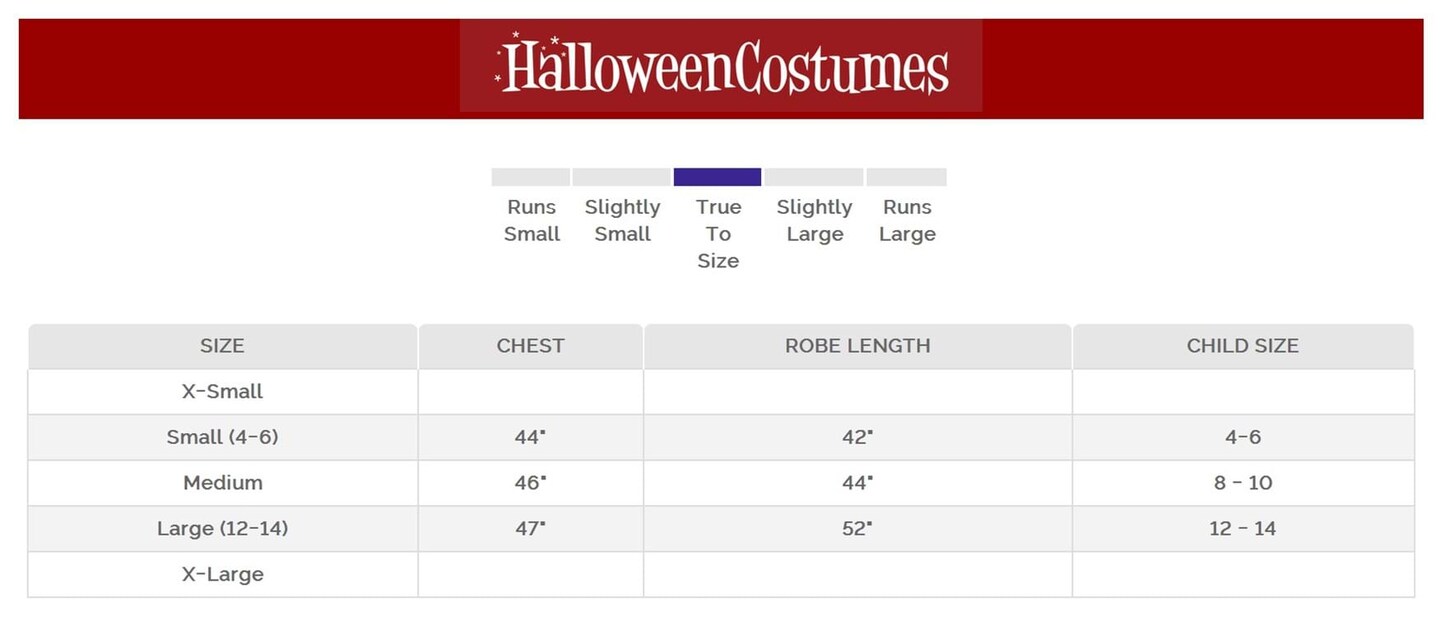Click the SIZE column header
This screenshot has width=1440, height=625.
[222, 346]
